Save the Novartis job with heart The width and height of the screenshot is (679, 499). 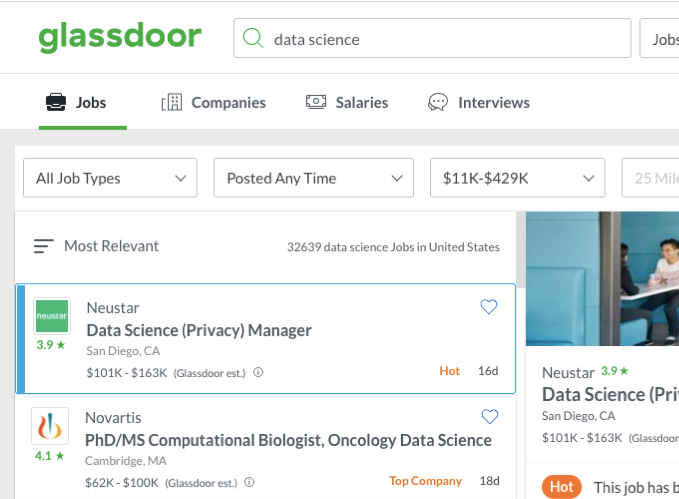(x=489, y=417)
